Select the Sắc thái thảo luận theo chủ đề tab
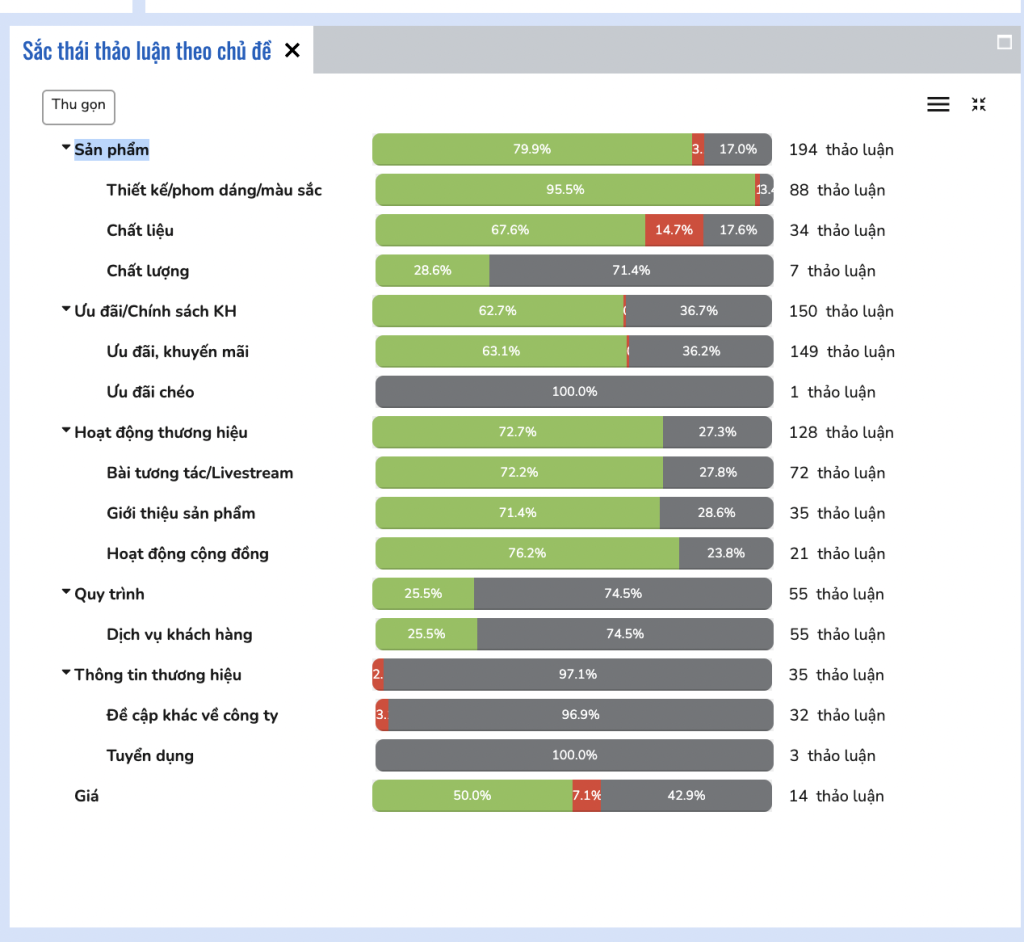 [x=147, y=51]
